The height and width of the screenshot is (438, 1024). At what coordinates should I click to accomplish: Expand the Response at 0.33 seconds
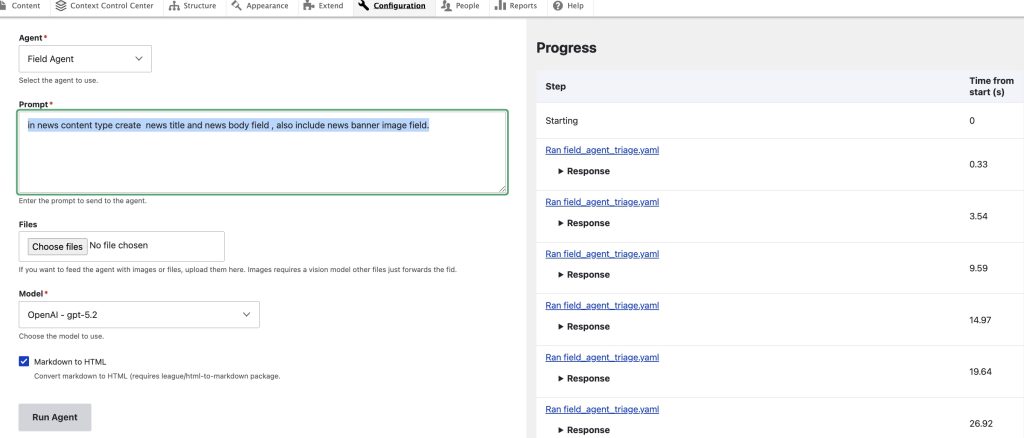[583, 171]
